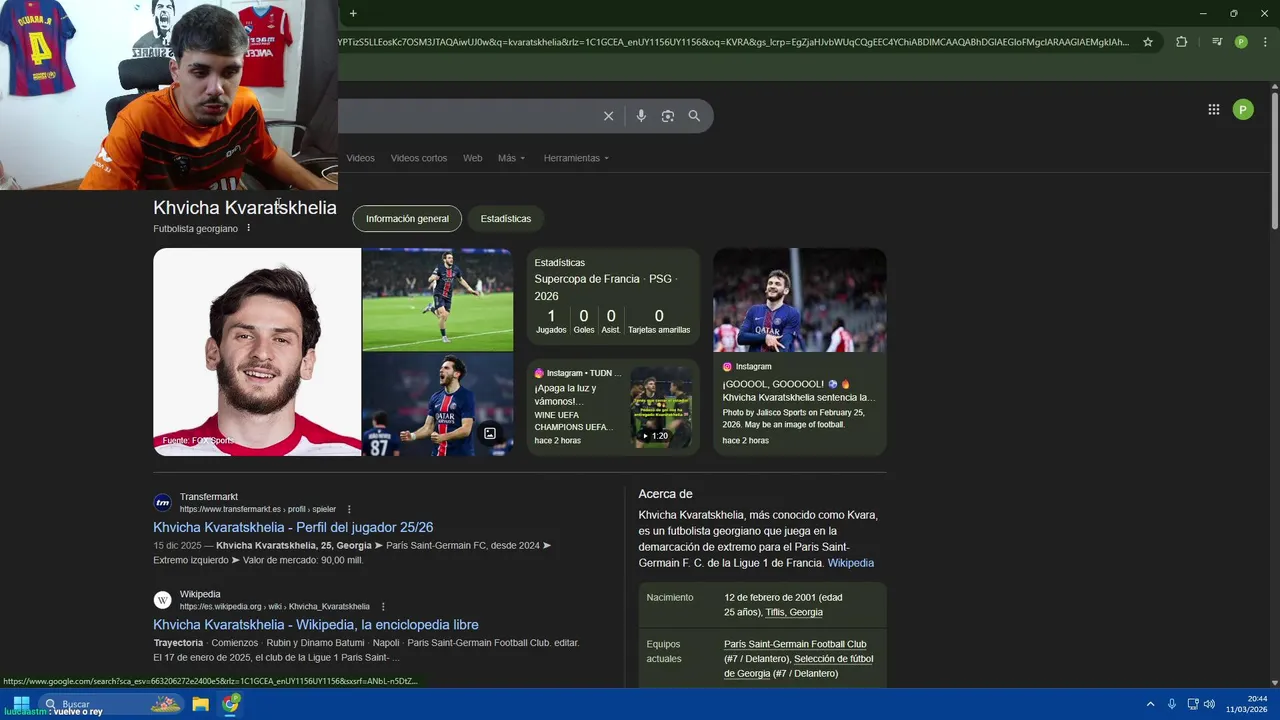1280x720 pixels.
Task: Open the Chrome extensions puzzle icon
Action: click(1181, 42)
